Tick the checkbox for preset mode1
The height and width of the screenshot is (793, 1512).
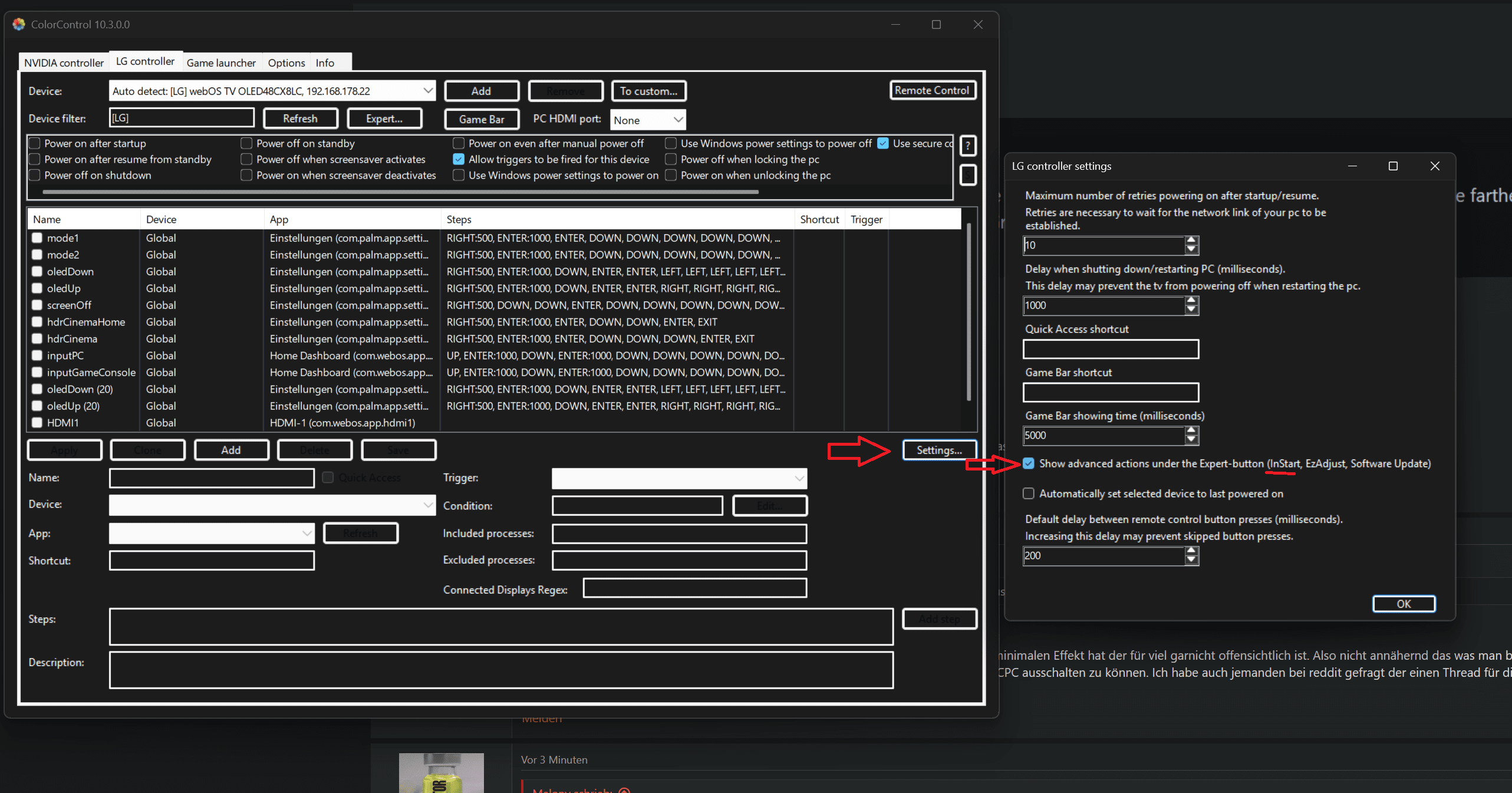(37, 238)
